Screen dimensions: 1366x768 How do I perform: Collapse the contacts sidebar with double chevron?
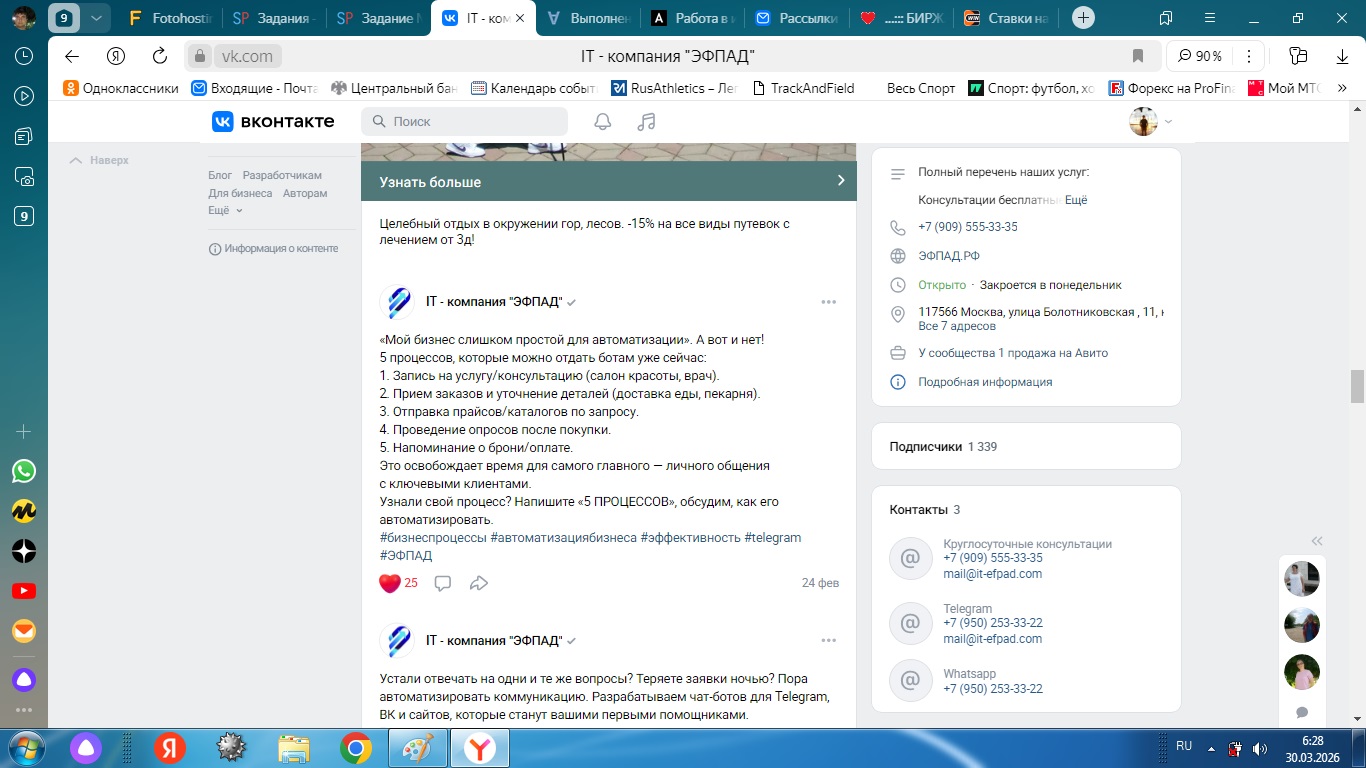click(1317, 539)
